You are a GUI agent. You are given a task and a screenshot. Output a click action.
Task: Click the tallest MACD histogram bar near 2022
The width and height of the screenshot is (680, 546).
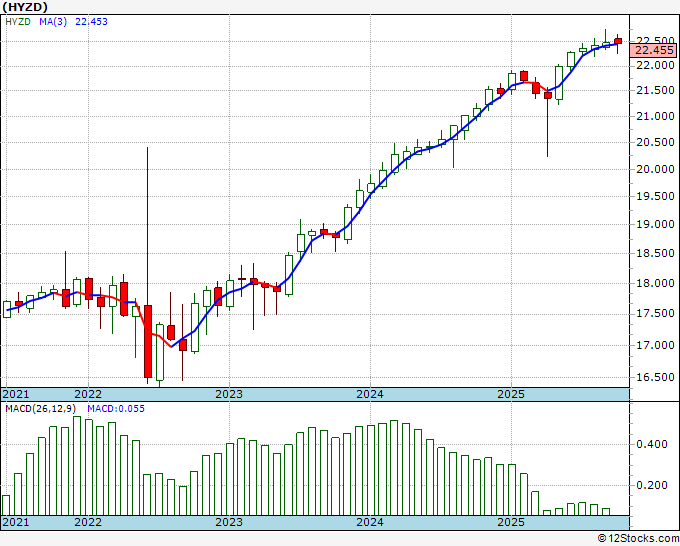(x=77, y=466)
